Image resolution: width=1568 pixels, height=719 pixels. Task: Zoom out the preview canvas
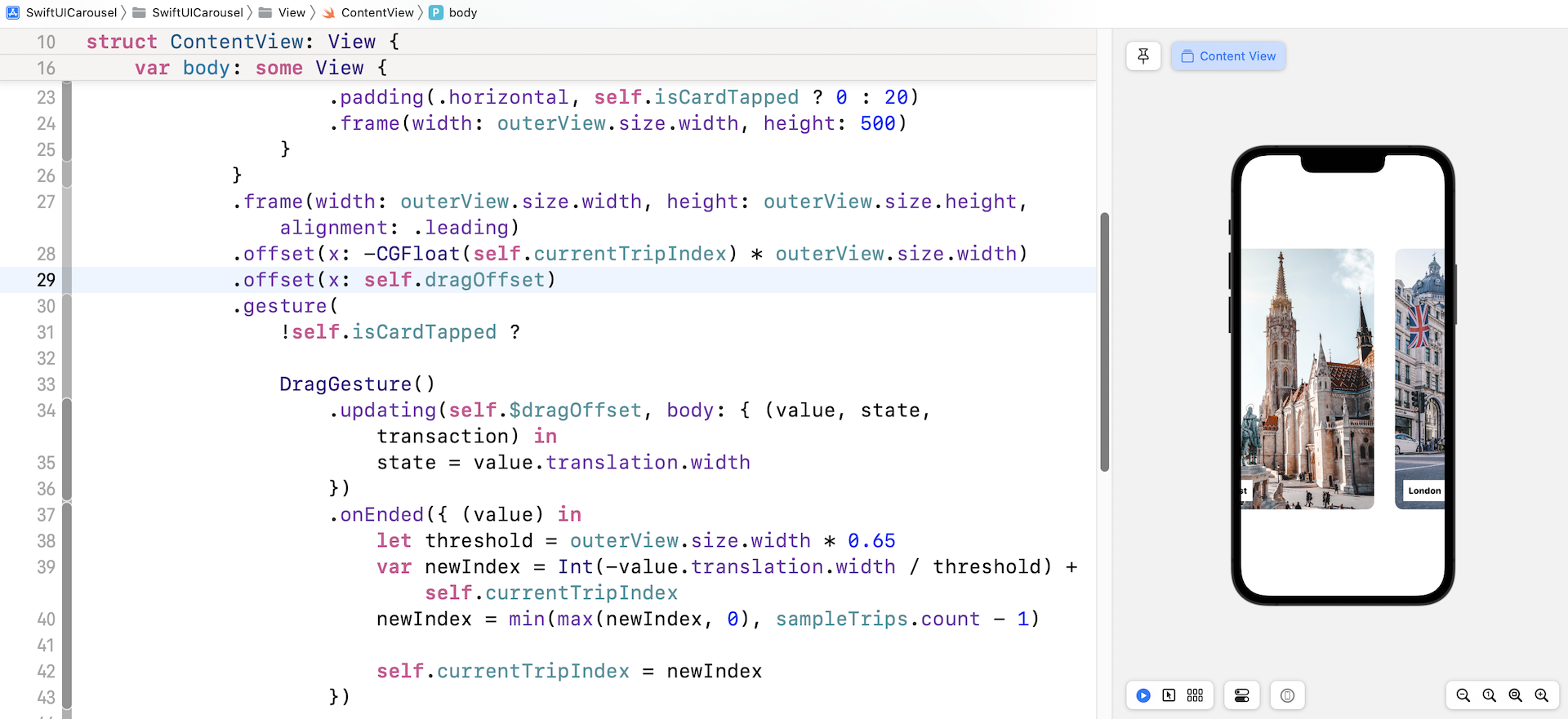click(1463, 695)
